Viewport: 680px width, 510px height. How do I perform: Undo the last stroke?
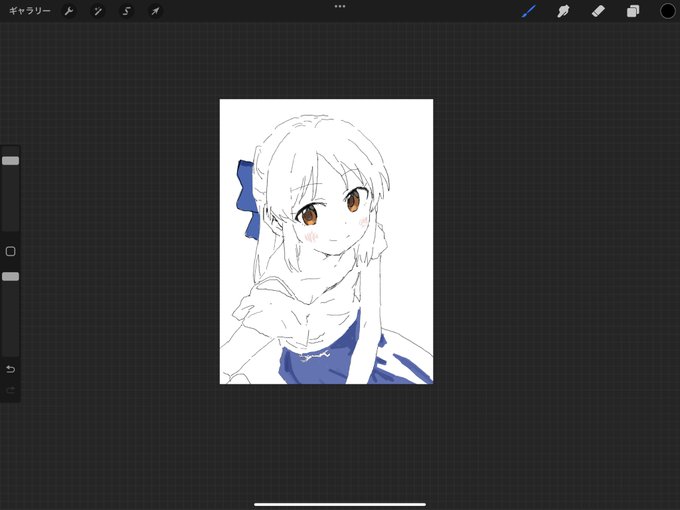pyautogui.click(x=10, y=369)
